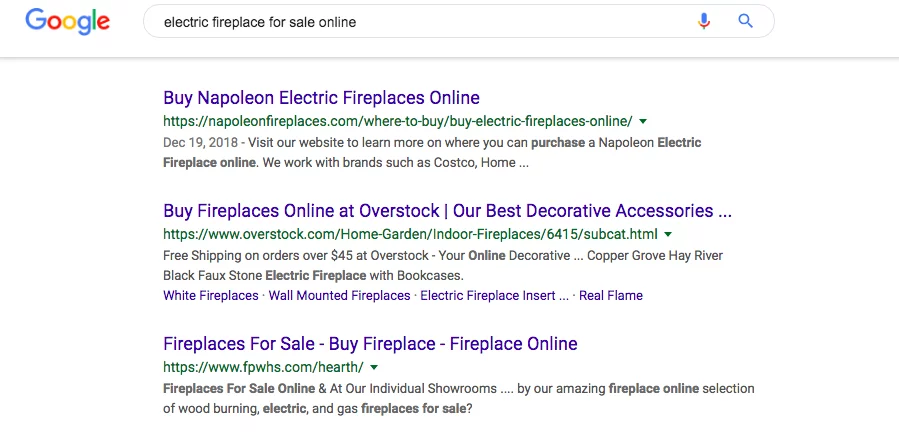The width and height of the screenshot is (899, 445).
Task: Click the search query input field
Action: coord(420,21)
